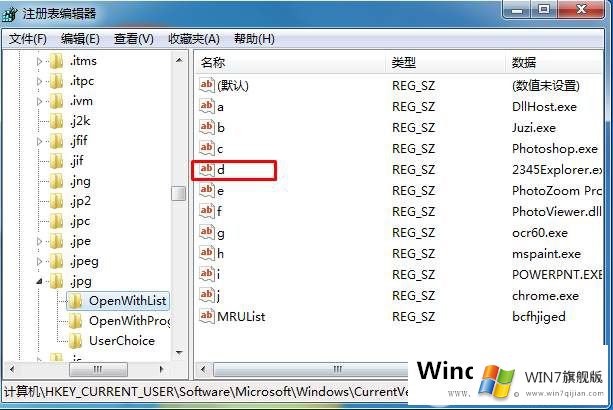
Task: Click string icon of value a
Action: click(x=206, y=106)
